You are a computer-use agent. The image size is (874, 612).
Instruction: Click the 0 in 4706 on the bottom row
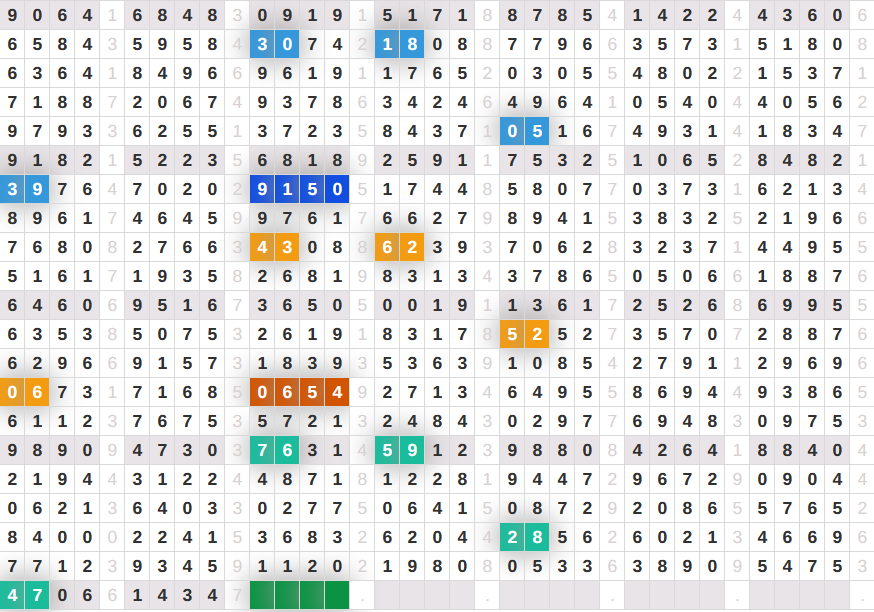click(x=62, y=595)
